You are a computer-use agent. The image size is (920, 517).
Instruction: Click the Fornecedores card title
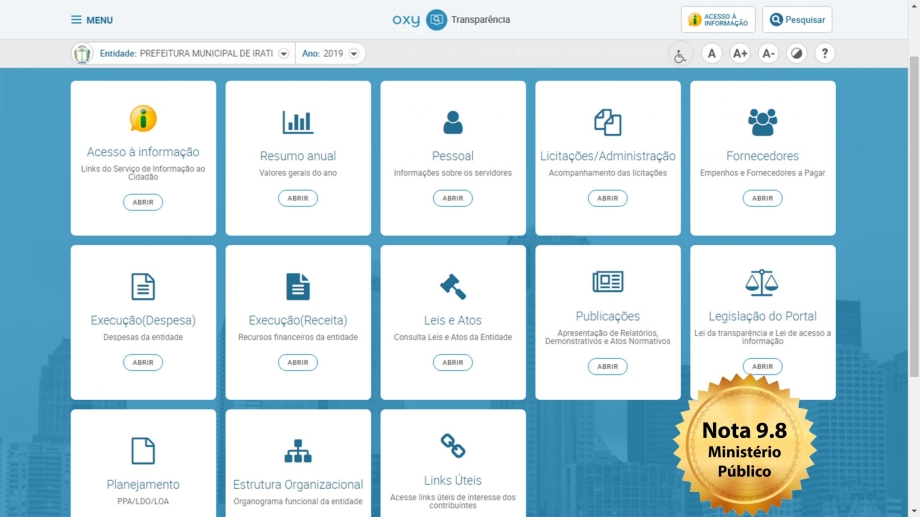click(x=762, y=156)
